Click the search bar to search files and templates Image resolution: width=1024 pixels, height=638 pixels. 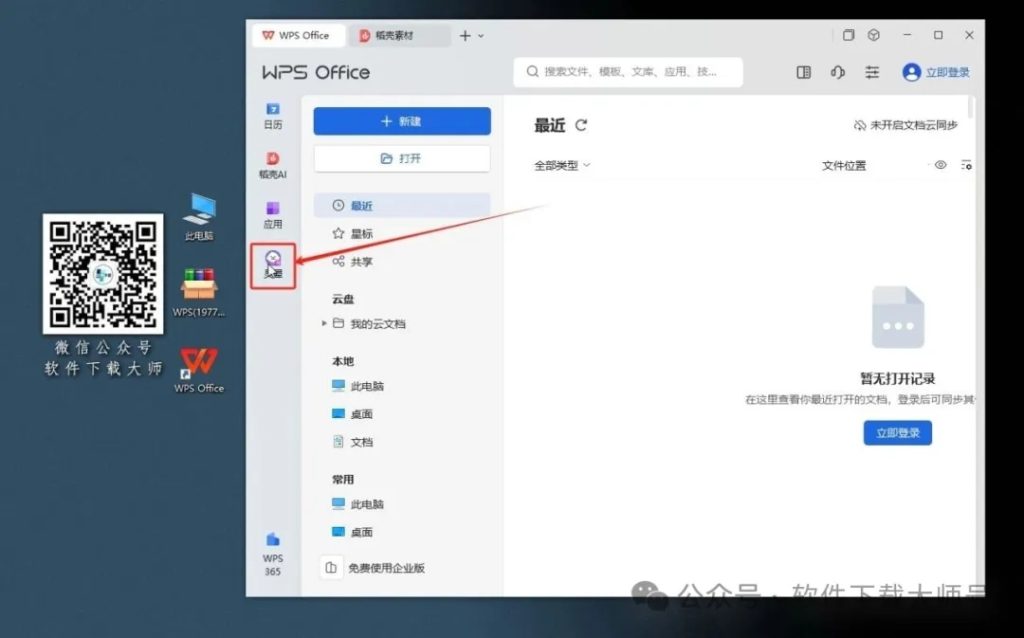click(x=628, y=71)
